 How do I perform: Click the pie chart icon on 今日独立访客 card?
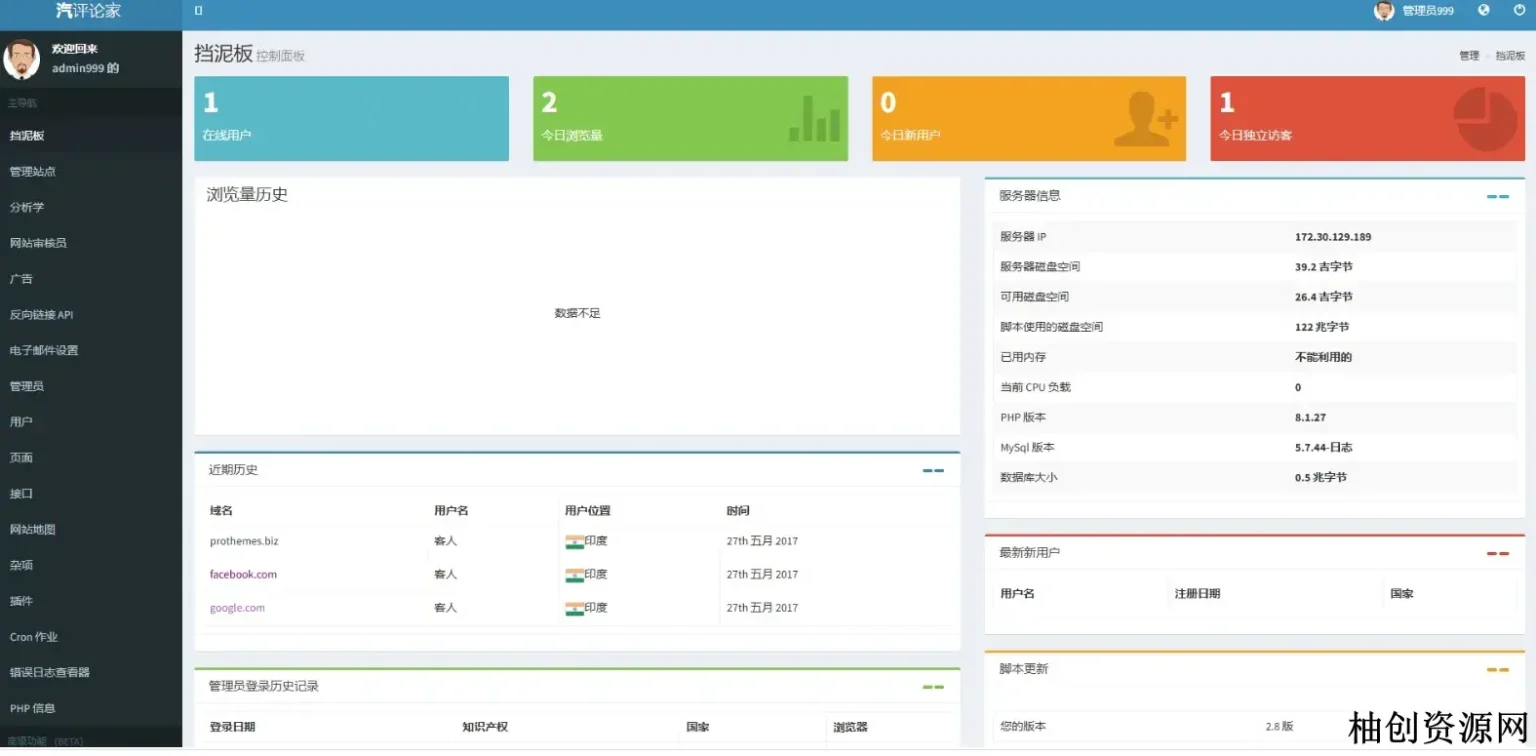tap(1486, 119)
